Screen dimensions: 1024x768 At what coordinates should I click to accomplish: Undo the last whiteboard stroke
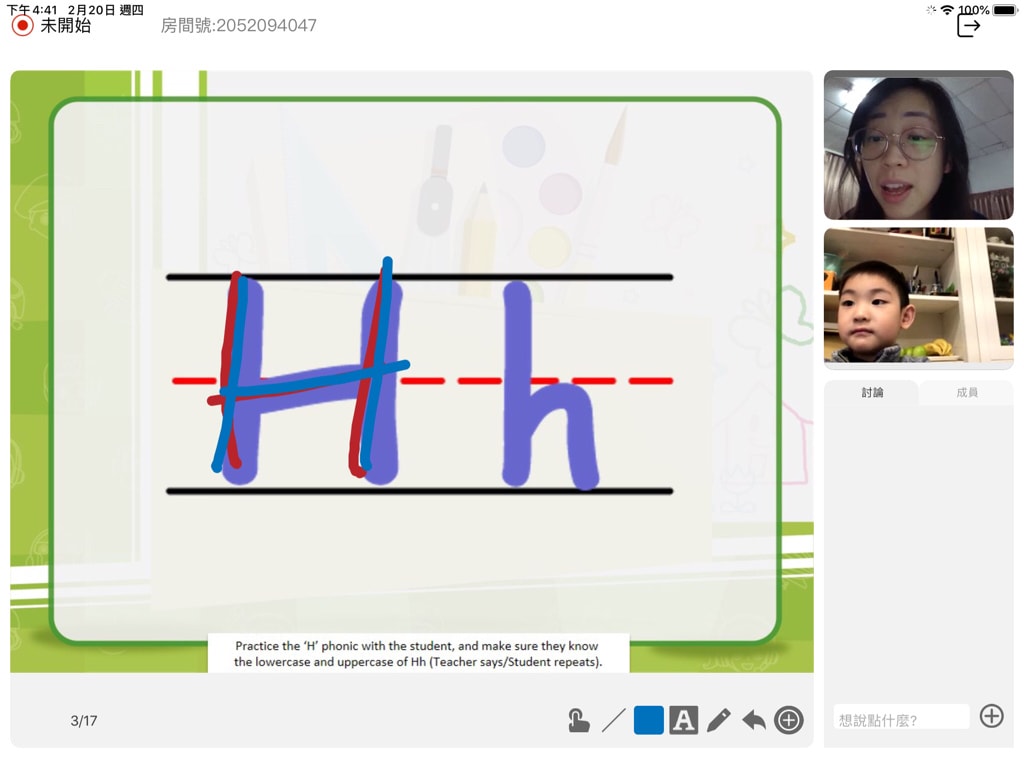click(x=754, y=720)
